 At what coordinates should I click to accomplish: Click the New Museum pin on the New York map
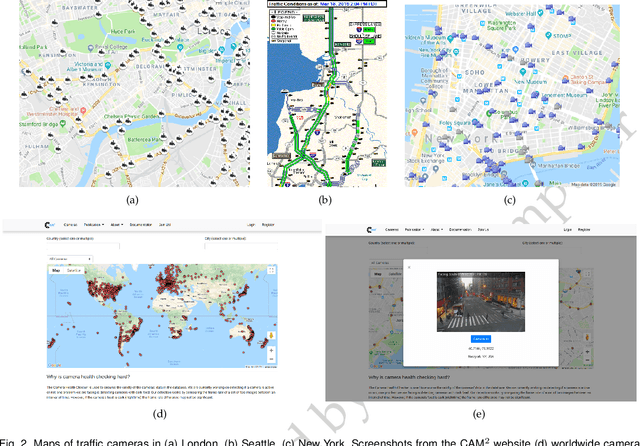[x=523, y=72]
